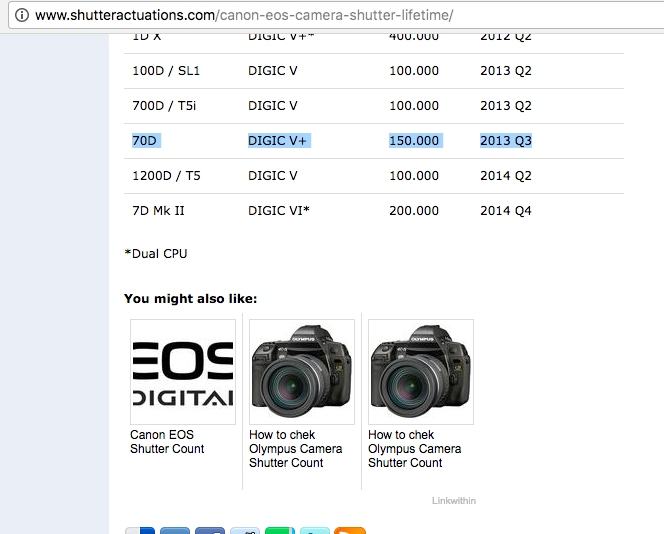
Task: Select the '2014 Q2' date cell
Action: click(x=506, y=176)
